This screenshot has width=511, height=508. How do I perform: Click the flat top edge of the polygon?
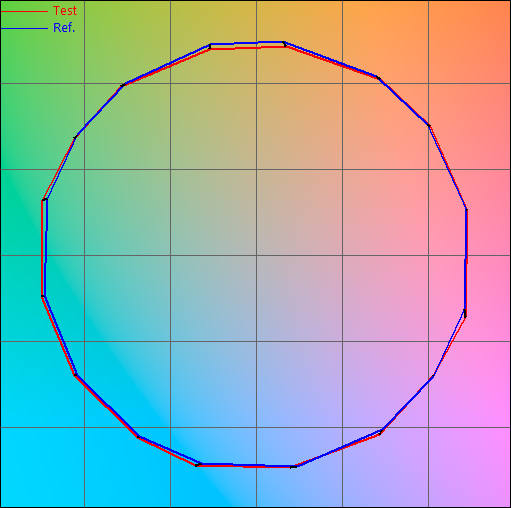pos(247,45)
